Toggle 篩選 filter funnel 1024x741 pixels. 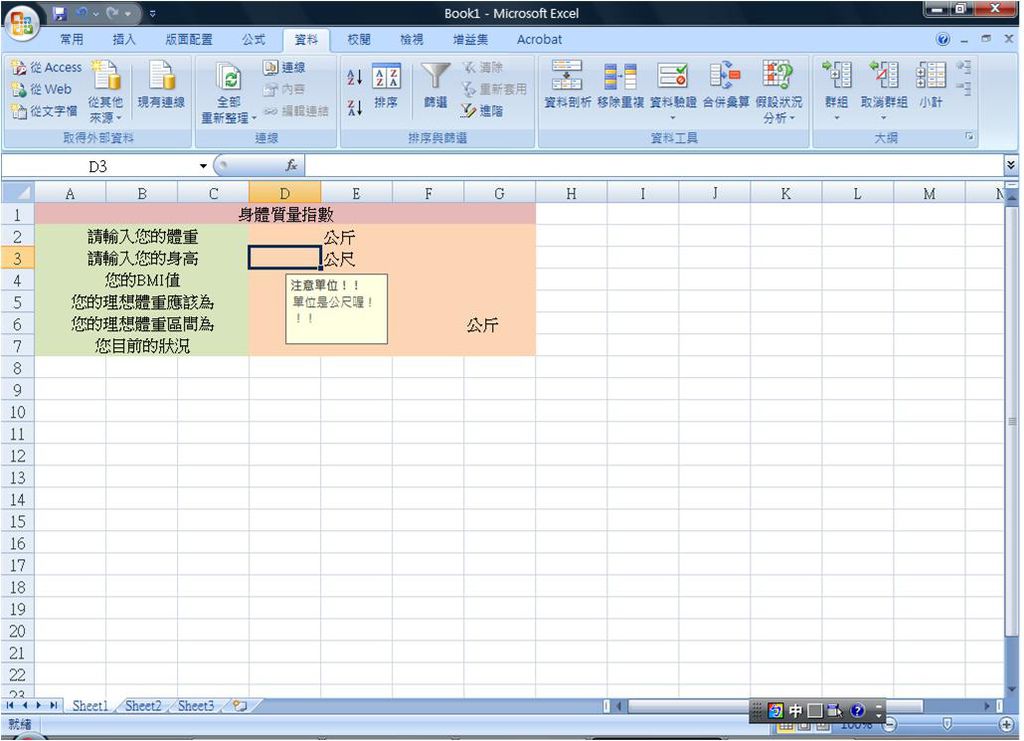(x=435, y=86)
